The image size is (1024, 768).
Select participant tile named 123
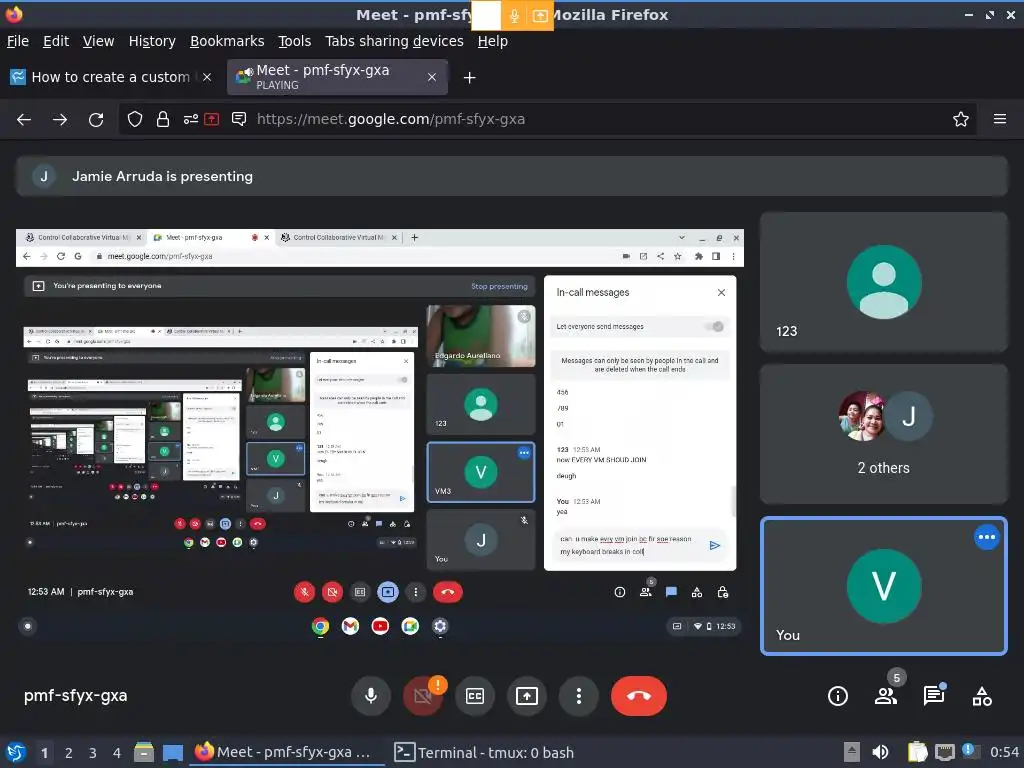click(884, 282)
